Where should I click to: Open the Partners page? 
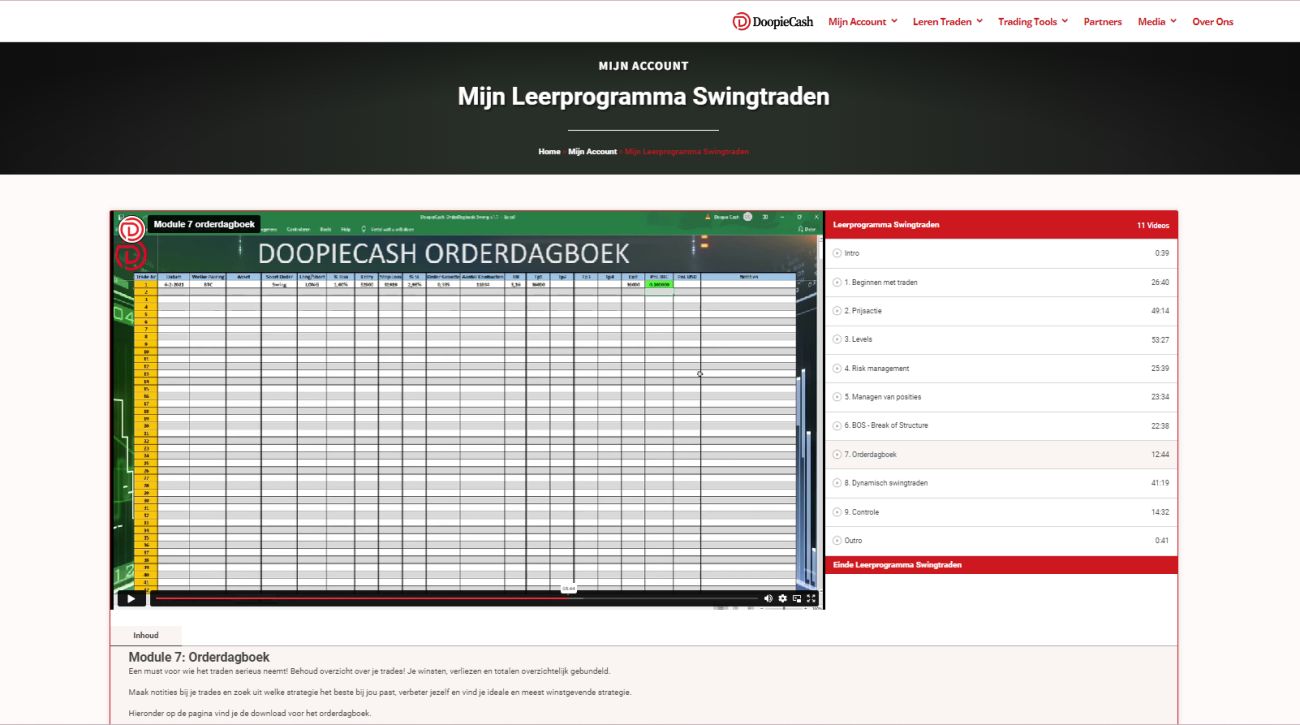(x=1103, y=21)
